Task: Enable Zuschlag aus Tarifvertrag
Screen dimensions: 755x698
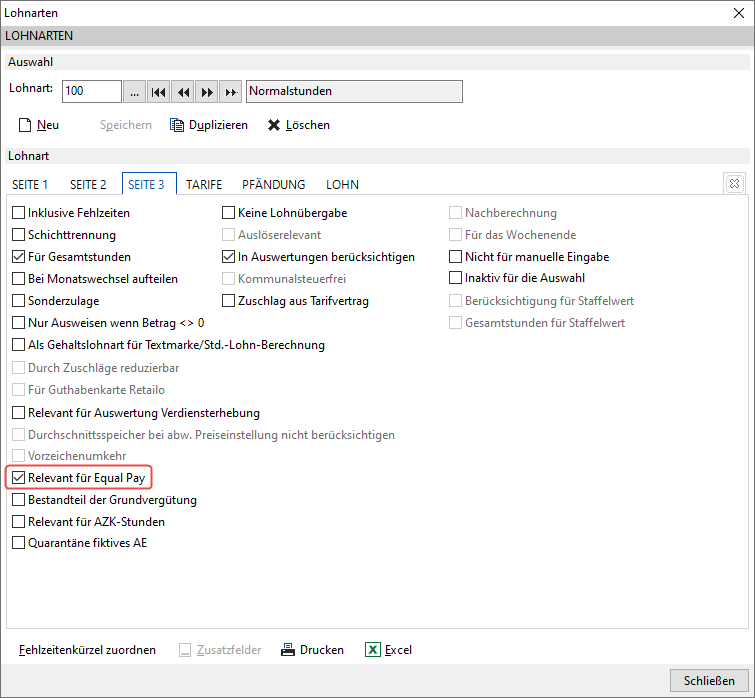Action: coord(228,301)
